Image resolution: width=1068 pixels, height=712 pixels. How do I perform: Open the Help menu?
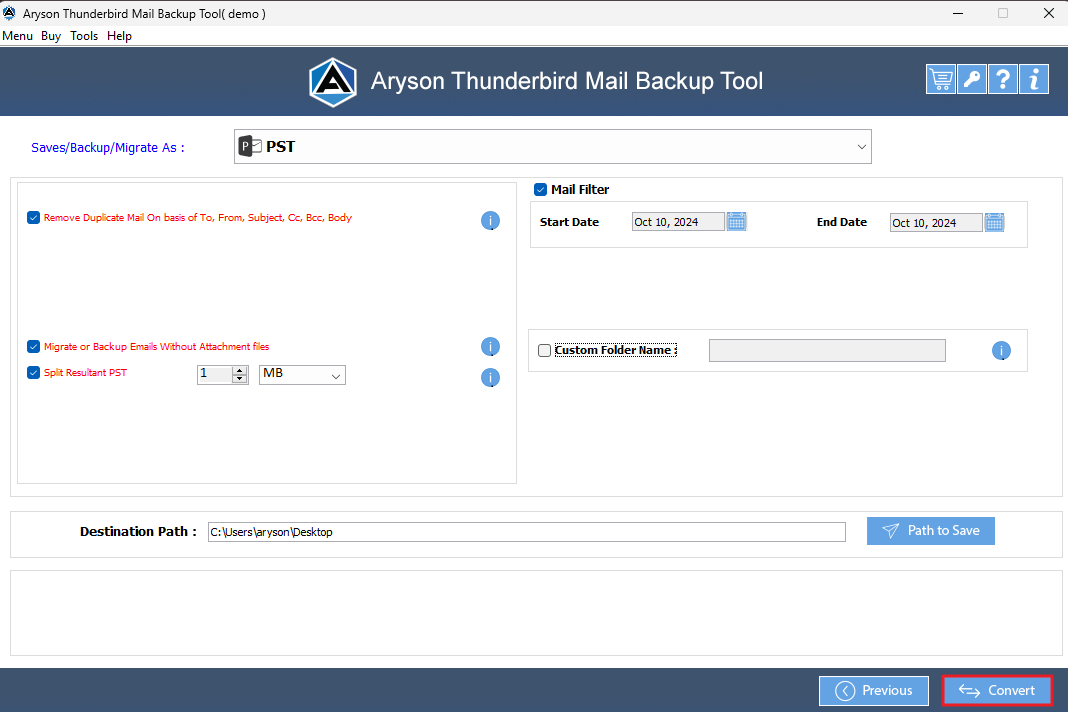[119, 35]
